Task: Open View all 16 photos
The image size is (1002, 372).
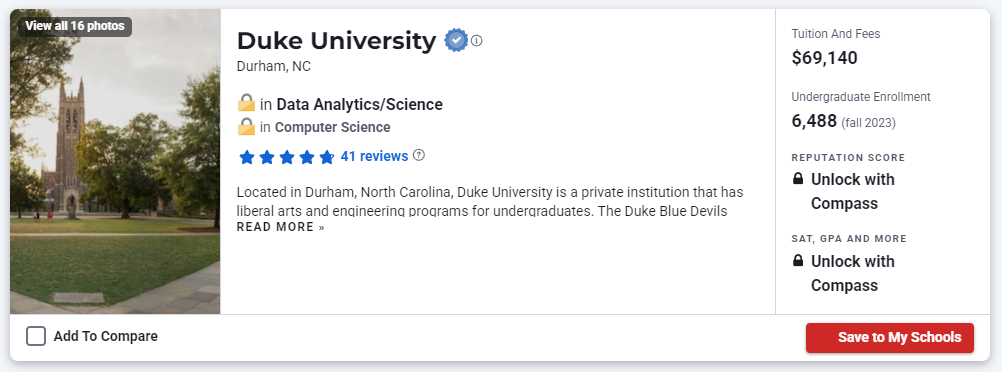Action: coord(75,26)
